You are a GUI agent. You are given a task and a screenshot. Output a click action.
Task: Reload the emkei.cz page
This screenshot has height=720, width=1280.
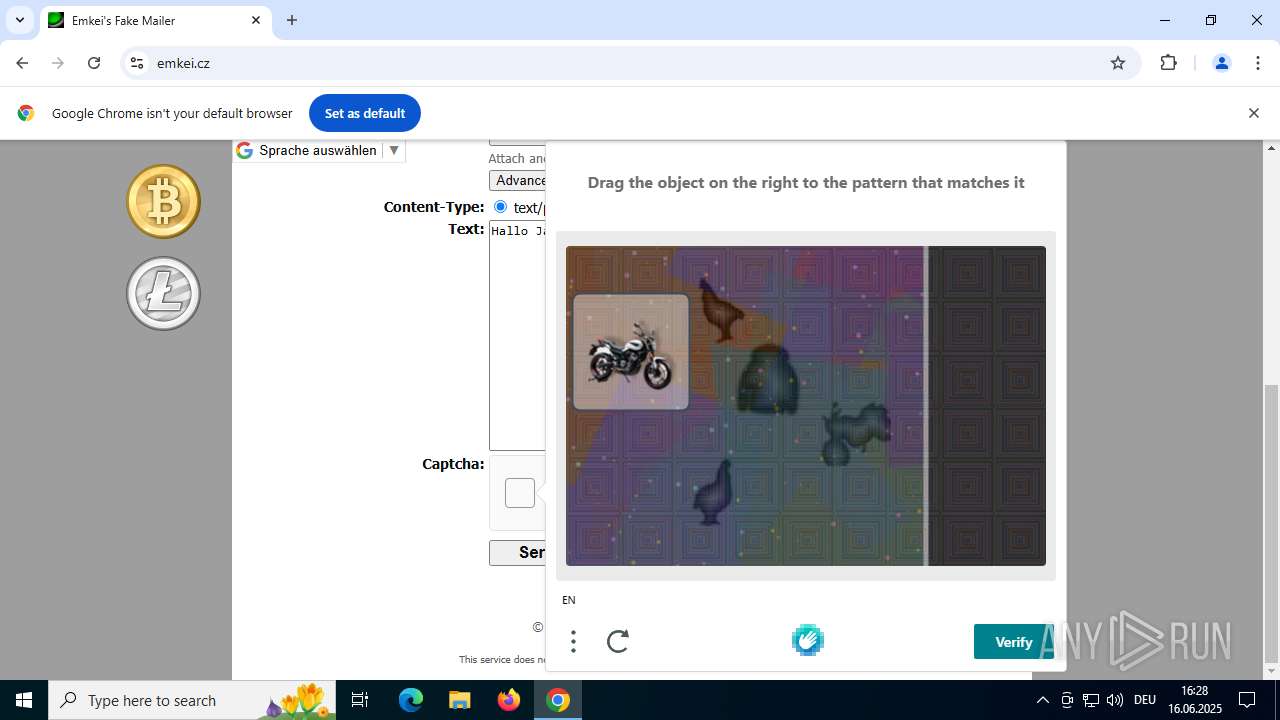pyautogui.click(x=94, y=63)
